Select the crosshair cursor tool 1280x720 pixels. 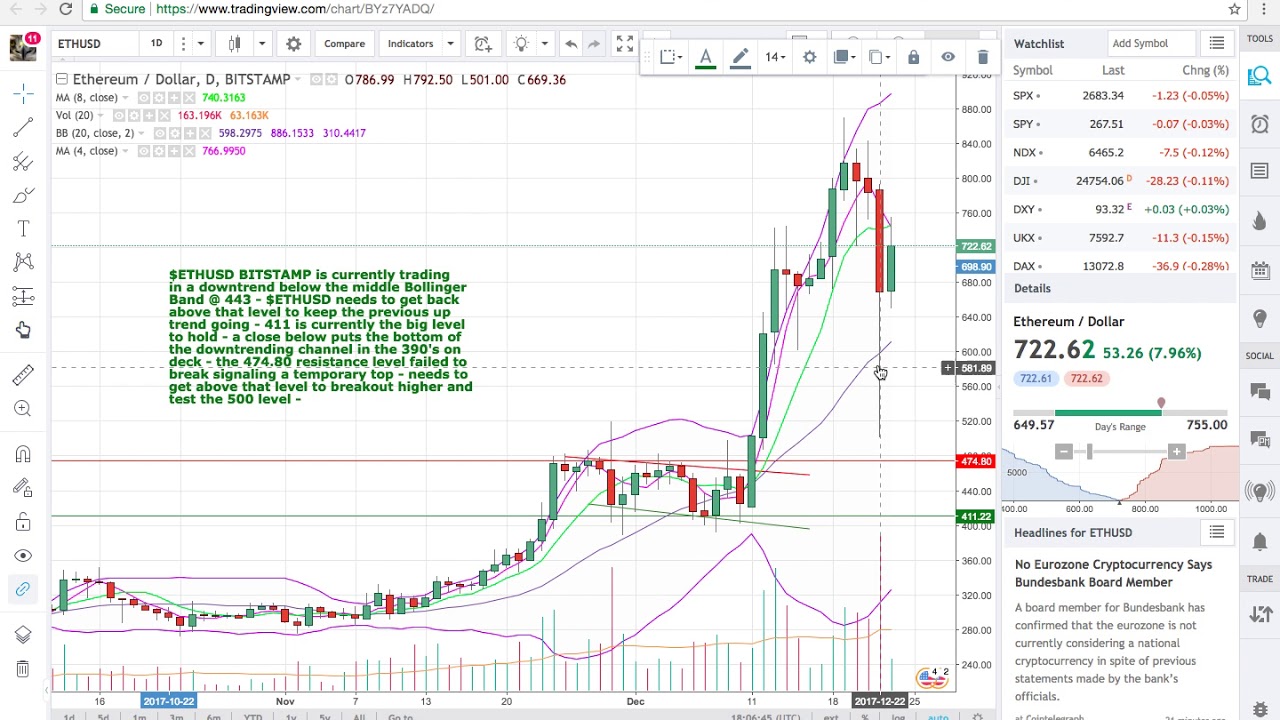pos(23,94)
